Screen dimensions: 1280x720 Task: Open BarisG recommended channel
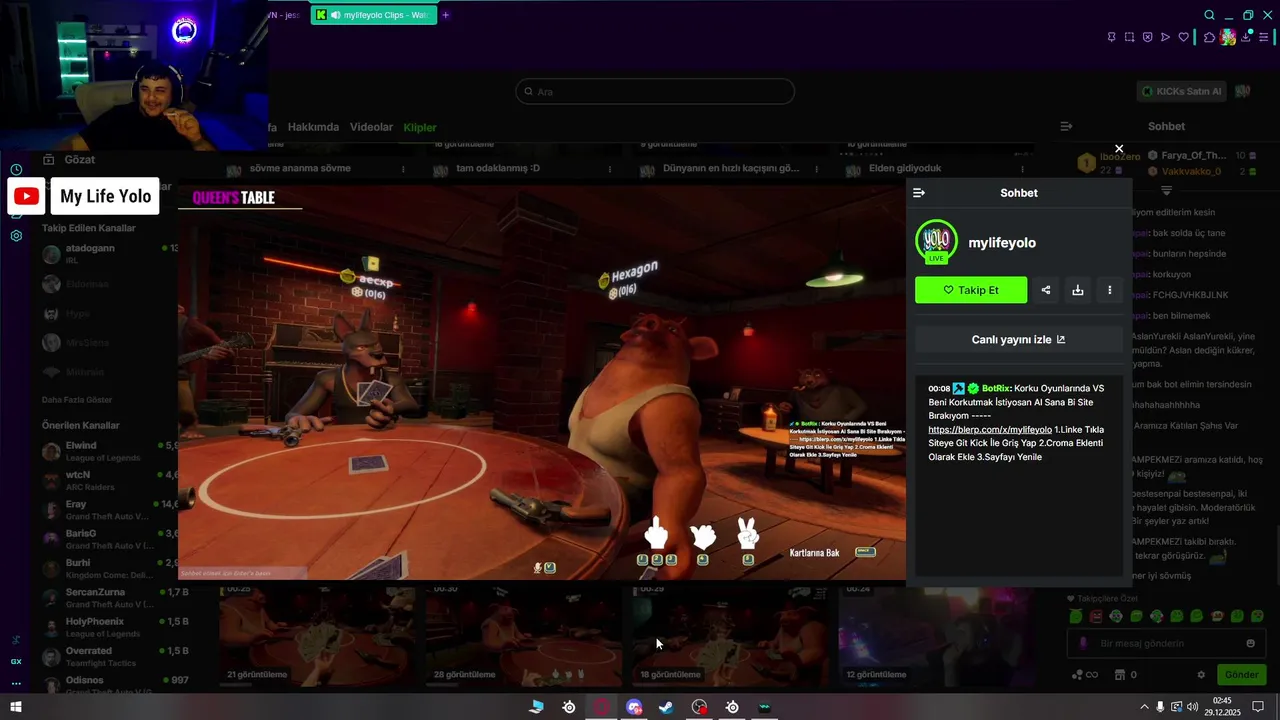click(110, 539)
